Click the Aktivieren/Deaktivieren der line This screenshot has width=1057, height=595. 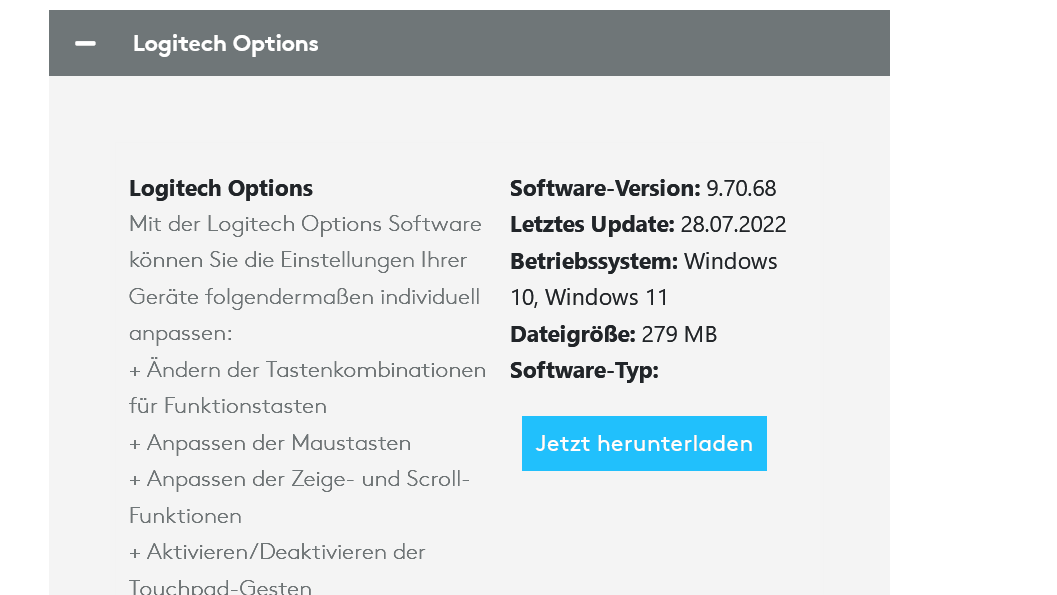(x=277, y=552)
